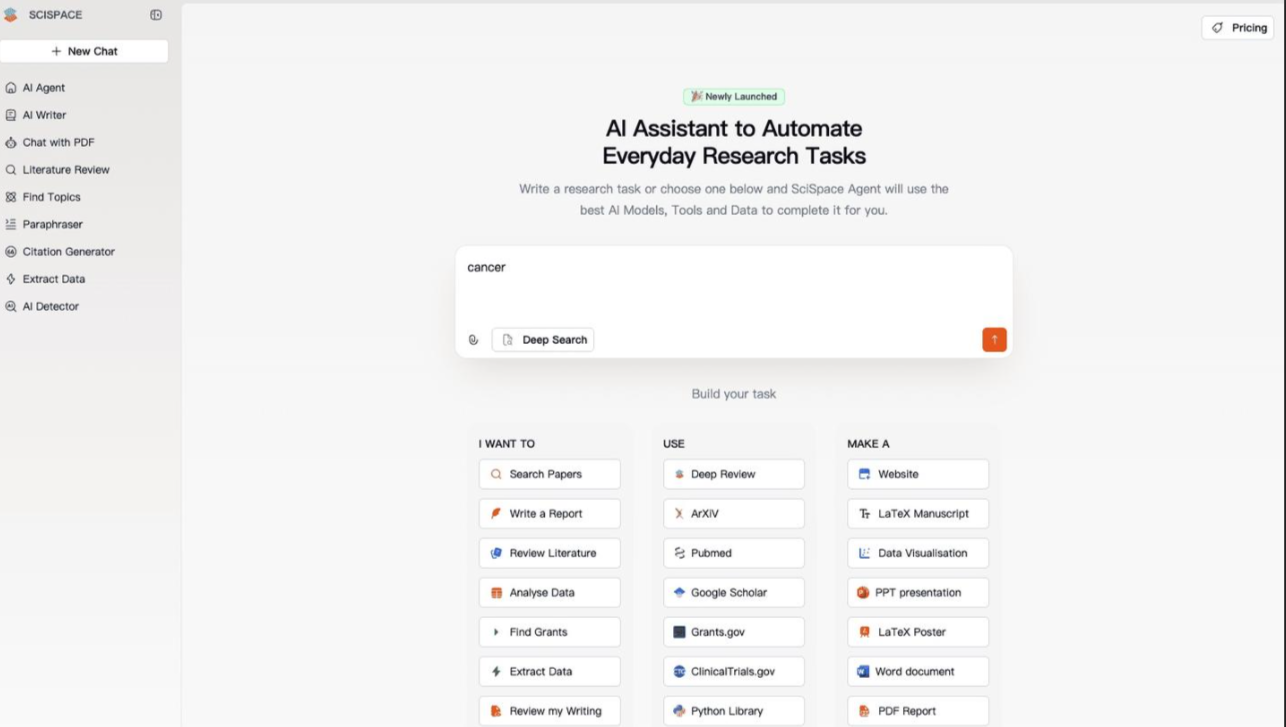Choose LaTeX Poster output
The height and width of the screenshot is (727, 1286).
point(918,632)
